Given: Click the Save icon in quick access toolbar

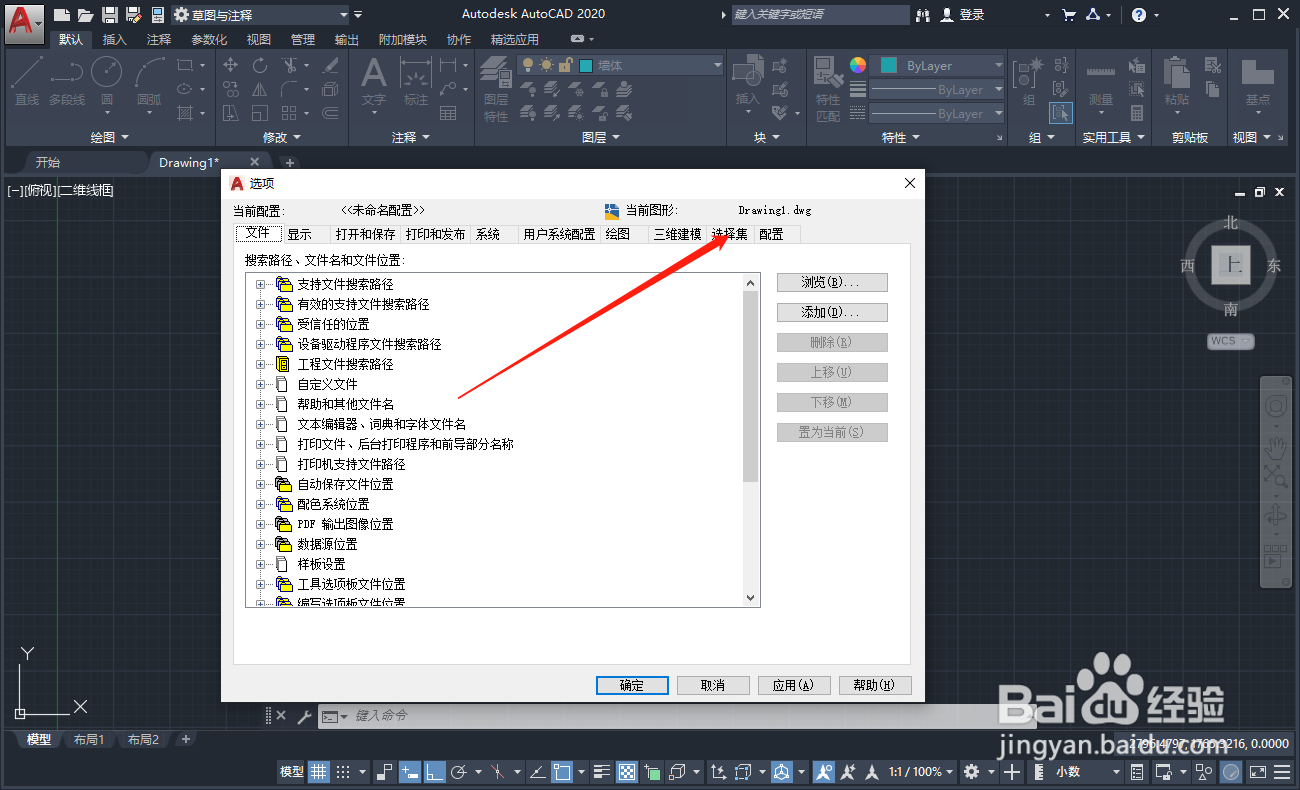Looking at the screenshot, I should point(110,15).
